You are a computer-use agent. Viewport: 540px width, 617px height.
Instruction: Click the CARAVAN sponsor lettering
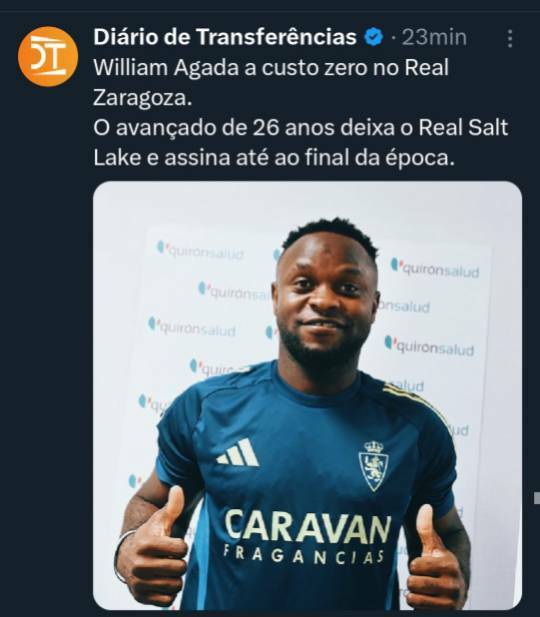click(308, 528)
